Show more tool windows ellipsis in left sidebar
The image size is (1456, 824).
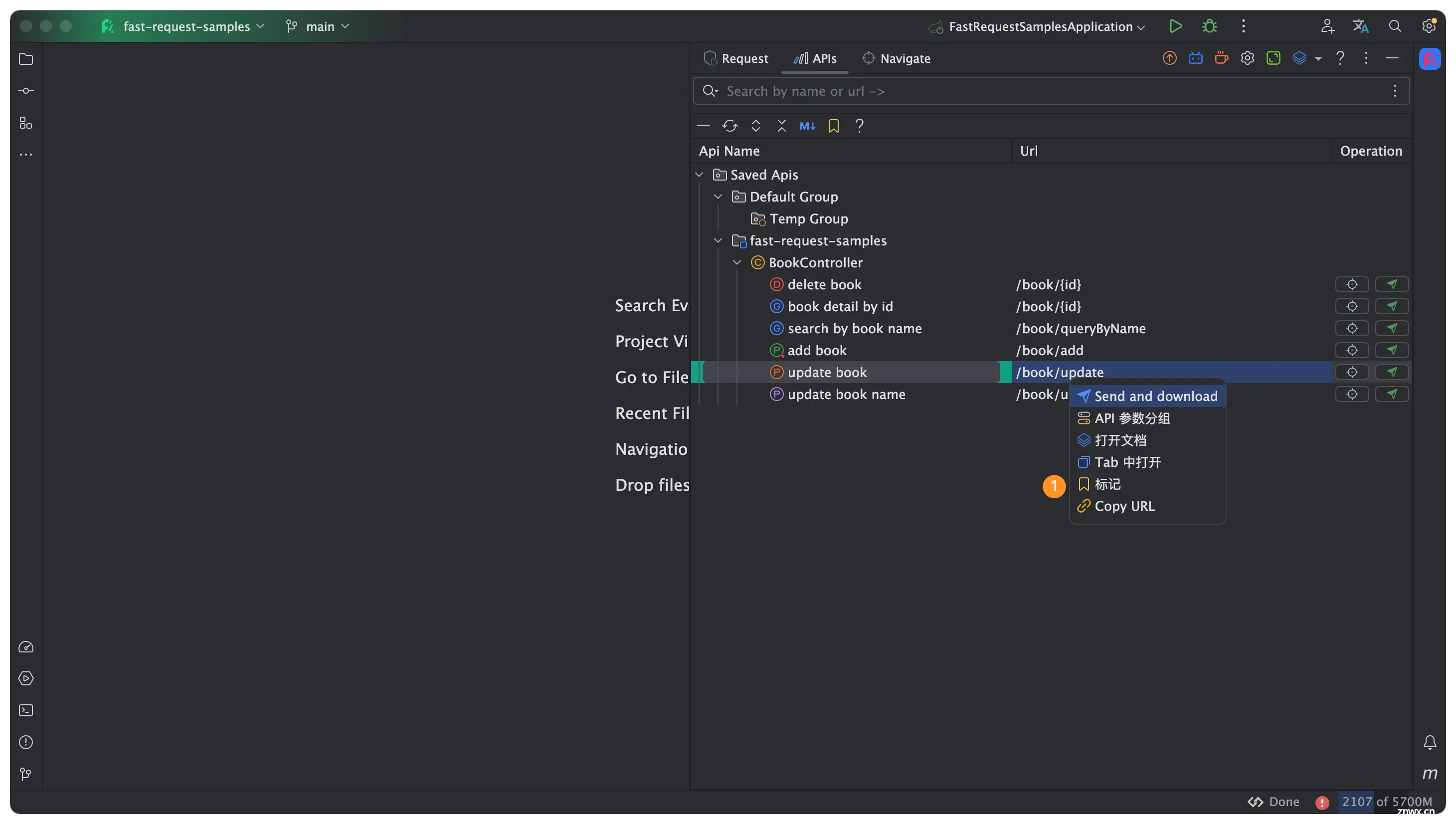coord(26,154)
